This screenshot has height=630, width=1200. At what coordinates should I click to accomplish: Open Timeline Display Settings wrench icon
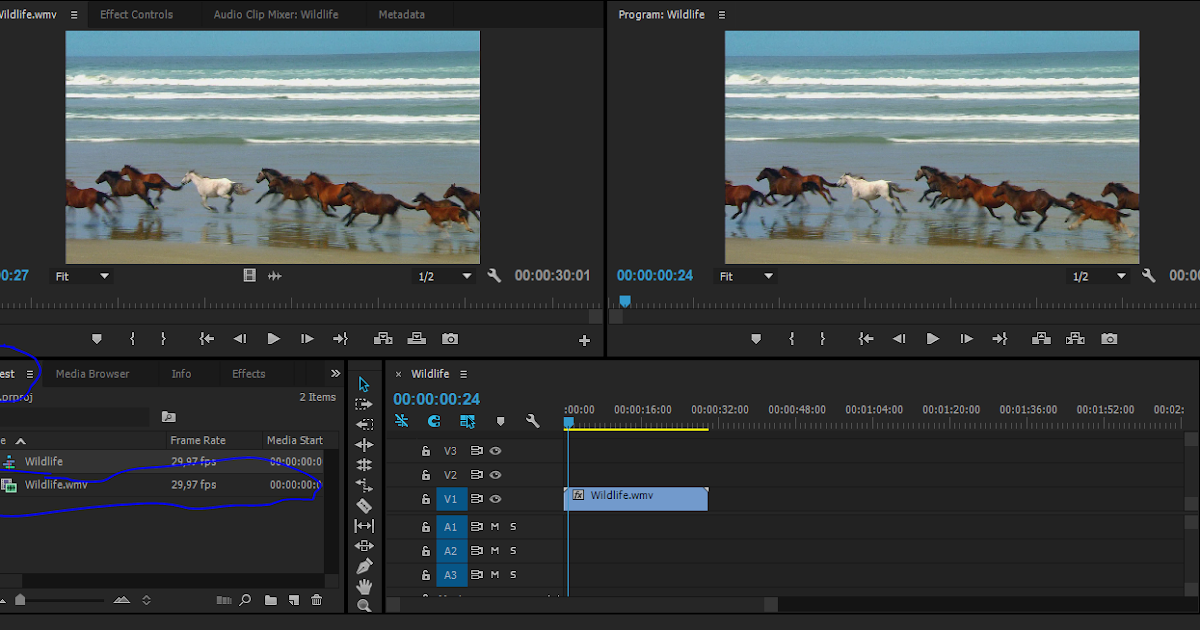533,422
